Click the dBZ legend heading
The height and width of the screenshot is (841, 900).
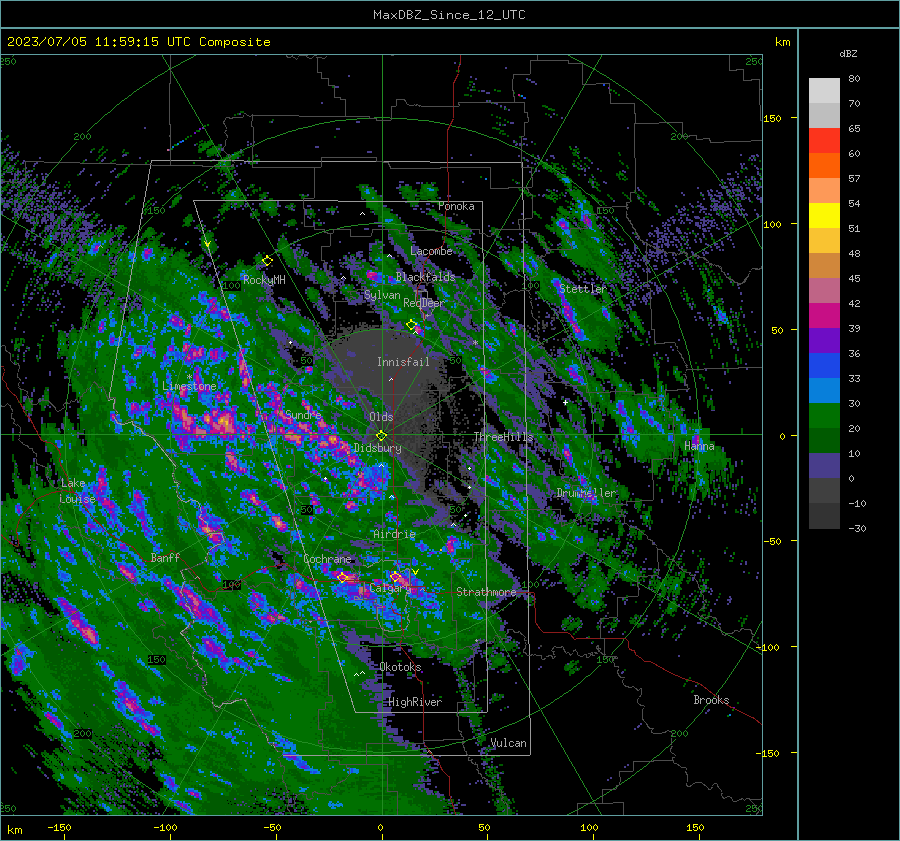[848, 53]
